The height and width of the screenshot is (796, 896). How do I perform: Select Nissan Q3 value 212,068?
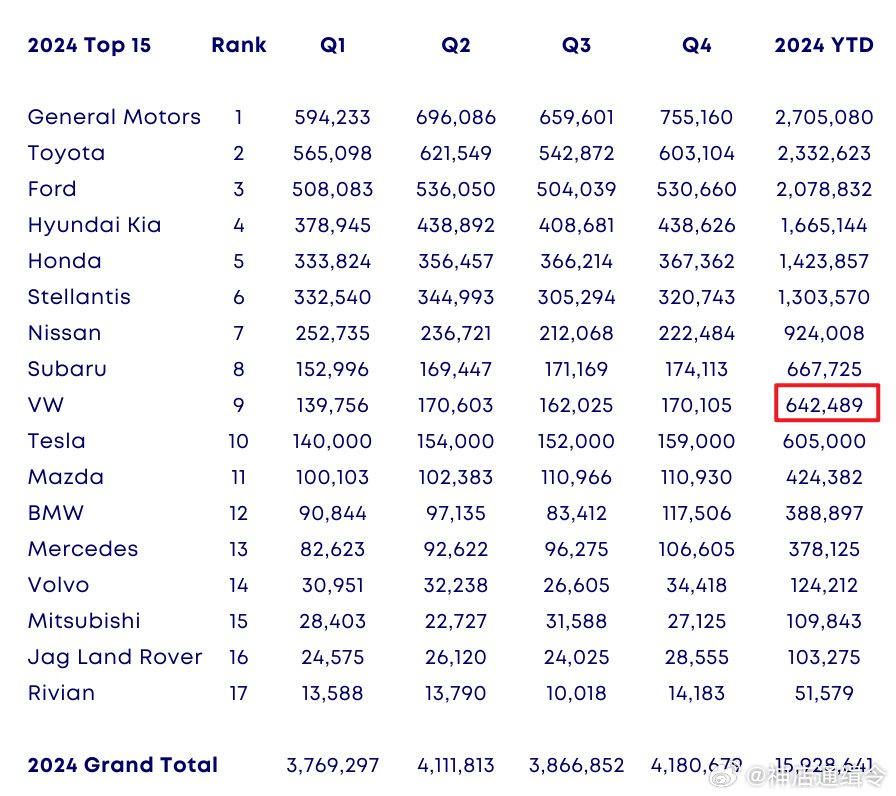(576, 334)
